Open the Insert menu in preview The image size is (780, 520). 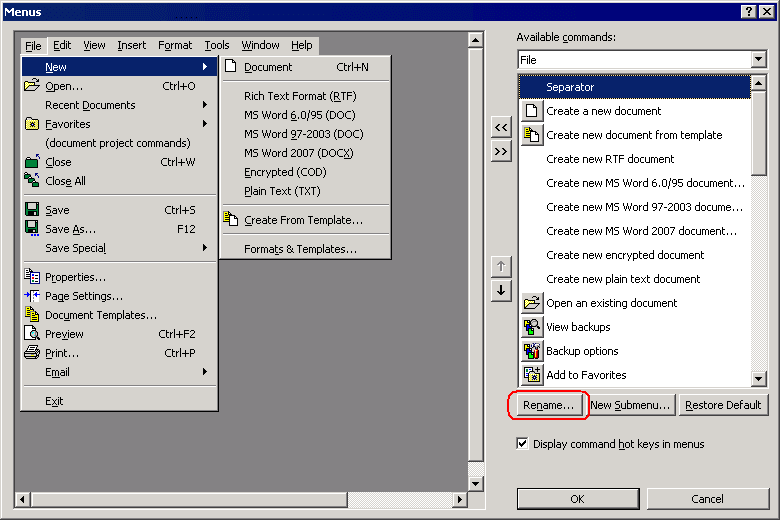[131, 45]
